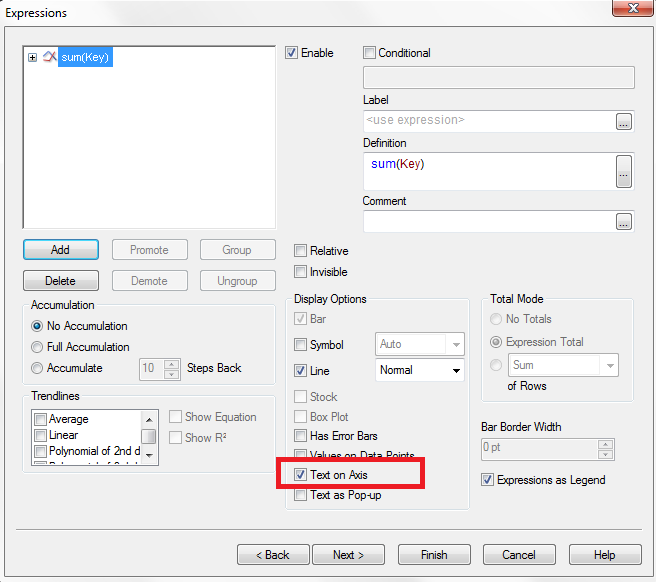Image resolution: width=656 pixels, height=582 pixels.
Task: Check the Has Error Bars checkbox
Action: tap(300, 436)
